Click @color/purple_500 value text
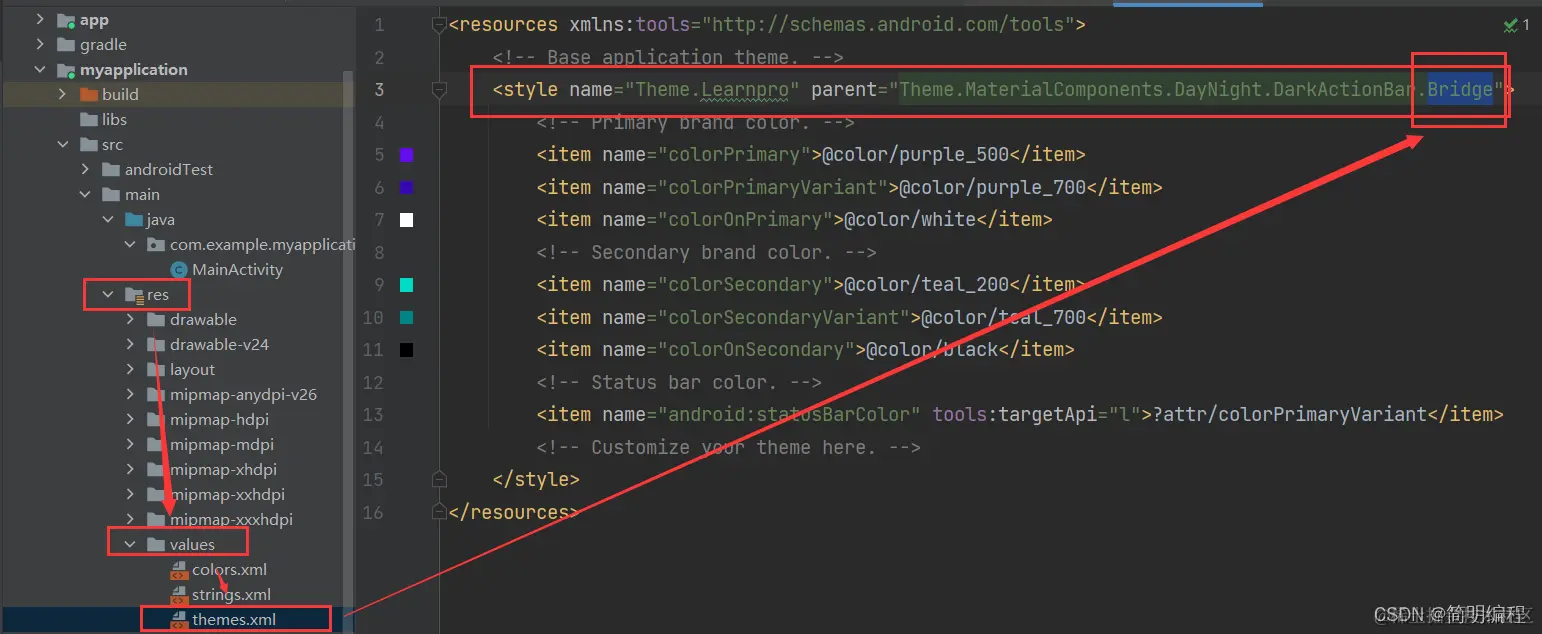 915,155
